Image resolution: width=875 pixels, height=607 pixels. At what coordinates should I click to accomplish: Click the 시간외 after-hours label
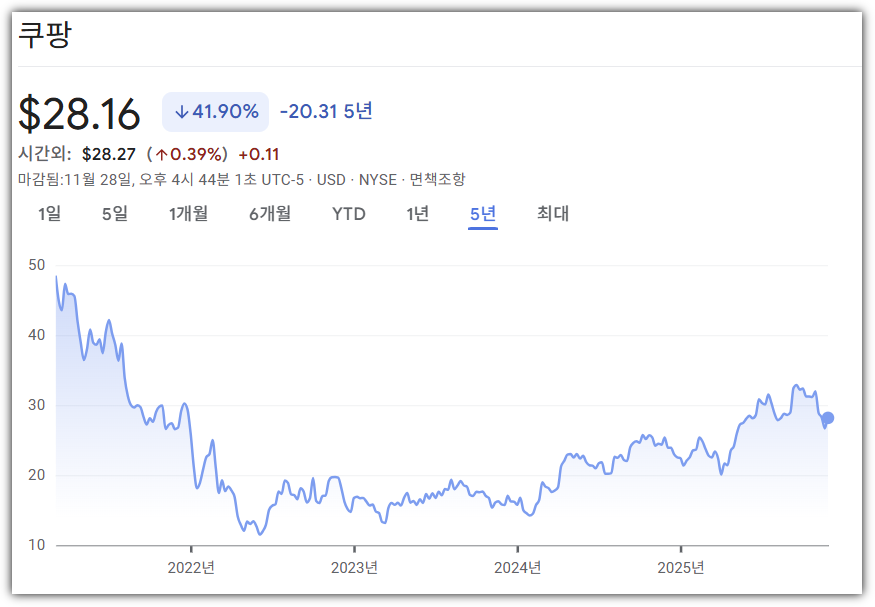click(x=45, y=154)
